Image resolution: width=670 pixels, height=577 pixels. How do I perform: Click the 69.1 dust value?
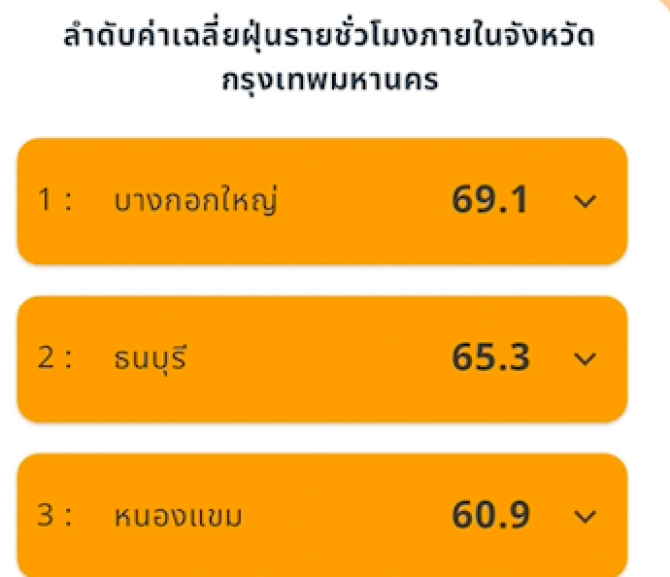[x=489, y=201]
